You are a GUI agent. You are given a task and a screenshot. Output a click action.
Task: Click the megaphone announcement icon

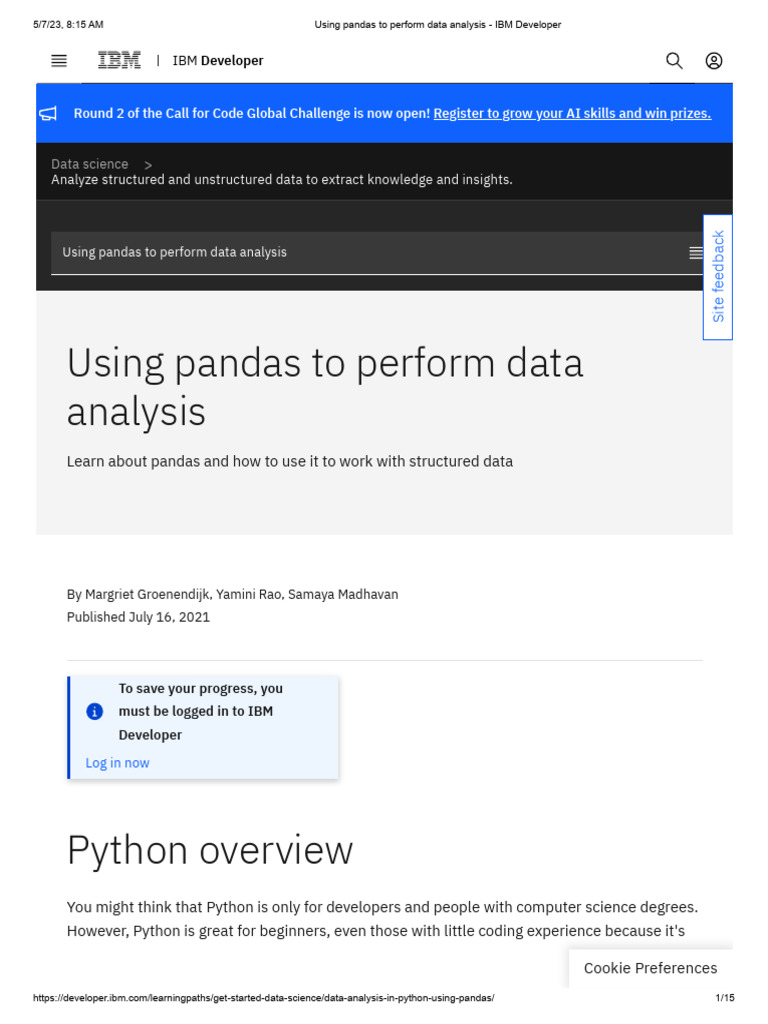[x=48, y=114]
